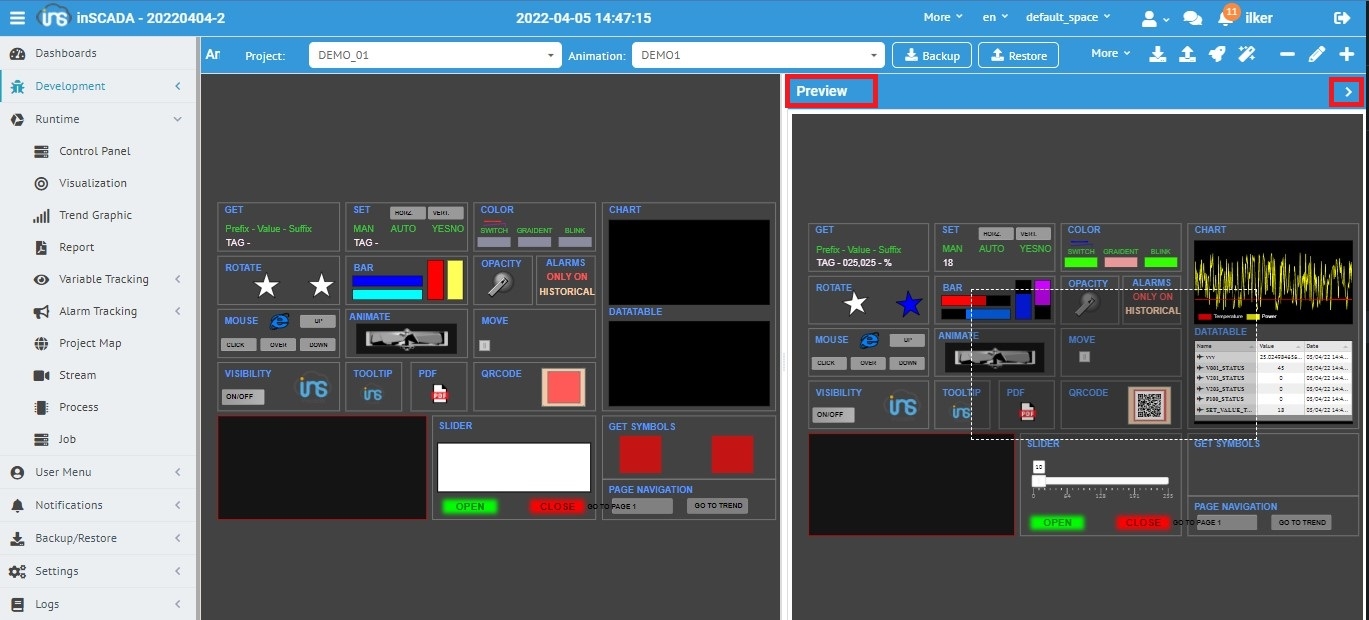Screen dimensions: 1369x620
Task: Open the Project dropdown showing DEMO_01
Action: 435,55
